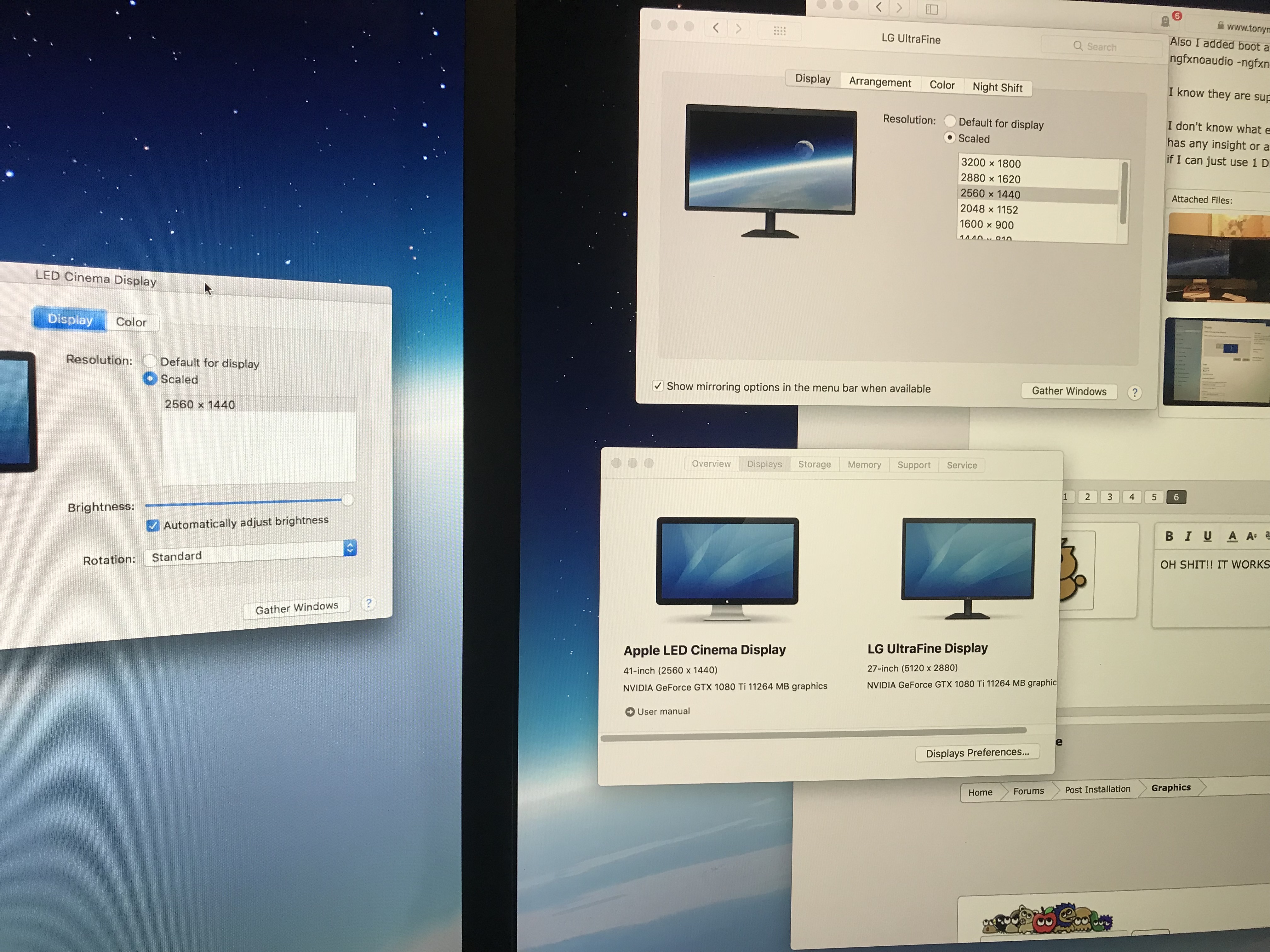The height and width of the screenshot is (952, 1270).
Task: Open the notification bell with badge 6
Action: tap(1165, 21)
